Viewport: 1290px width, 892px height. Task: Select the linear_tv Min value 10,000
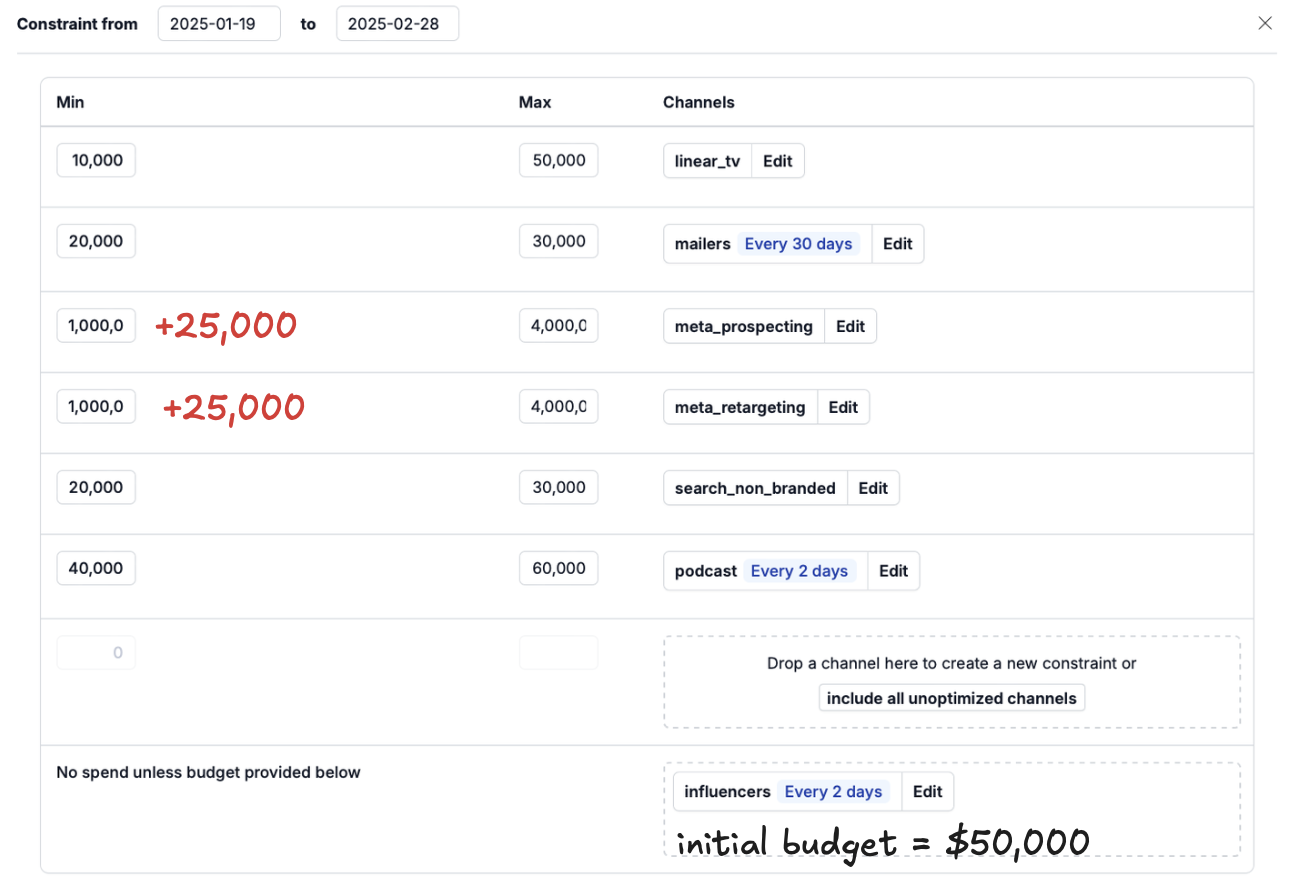tap(95, 159)
